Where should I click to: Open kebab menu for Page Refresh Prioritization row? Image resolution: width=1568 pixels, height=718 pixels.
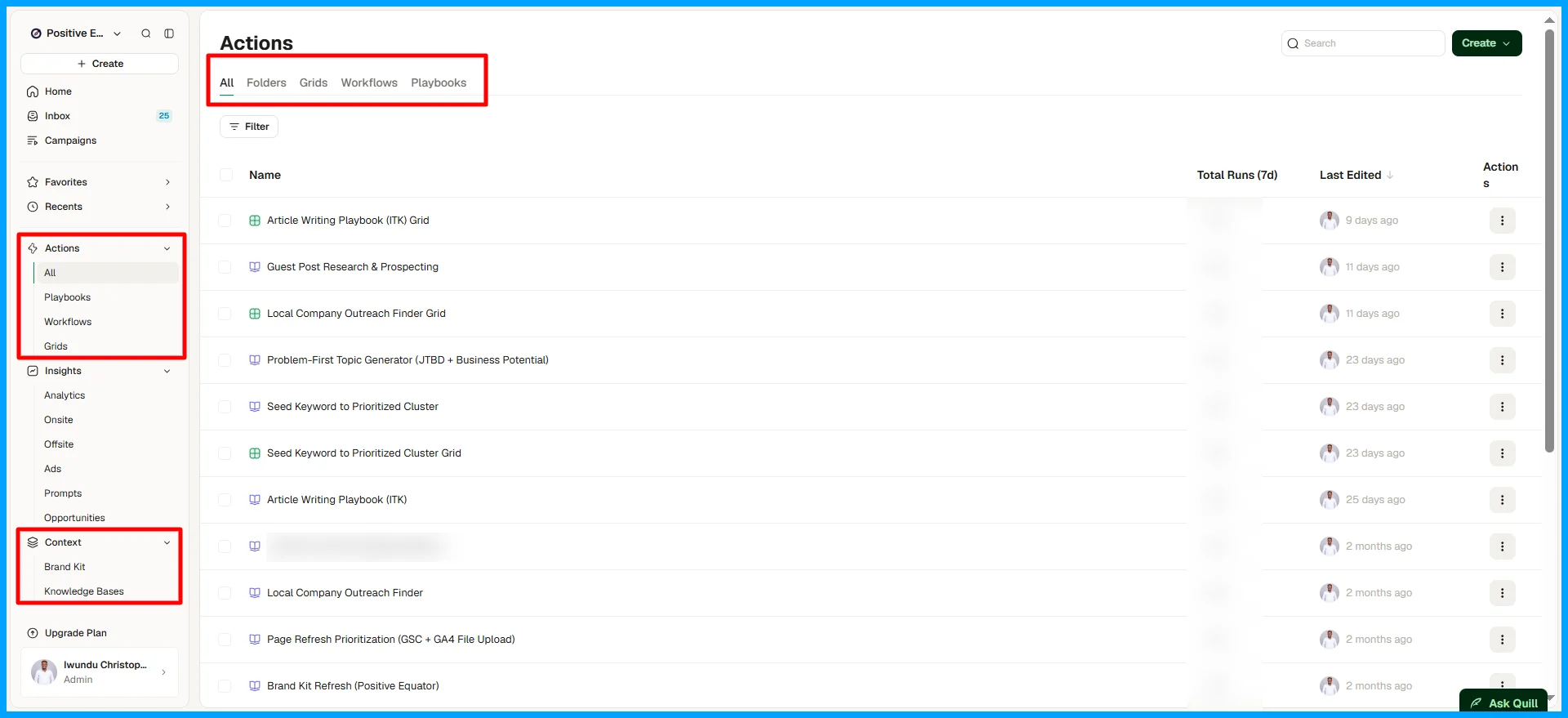point(1502,640)
